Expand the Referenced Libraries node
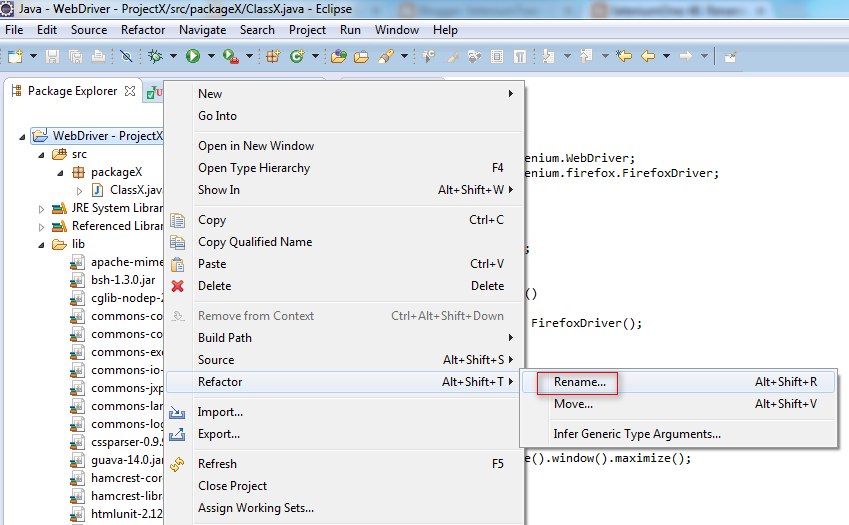Viewport: 849px width, 525px height. pos(41,227)
